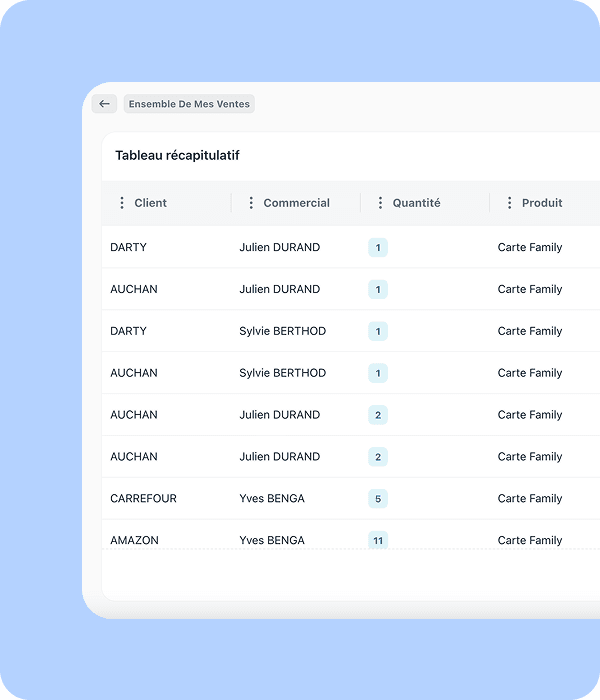Click the AMAZON client cell
The image size is (600, 700).
point(134,540)
